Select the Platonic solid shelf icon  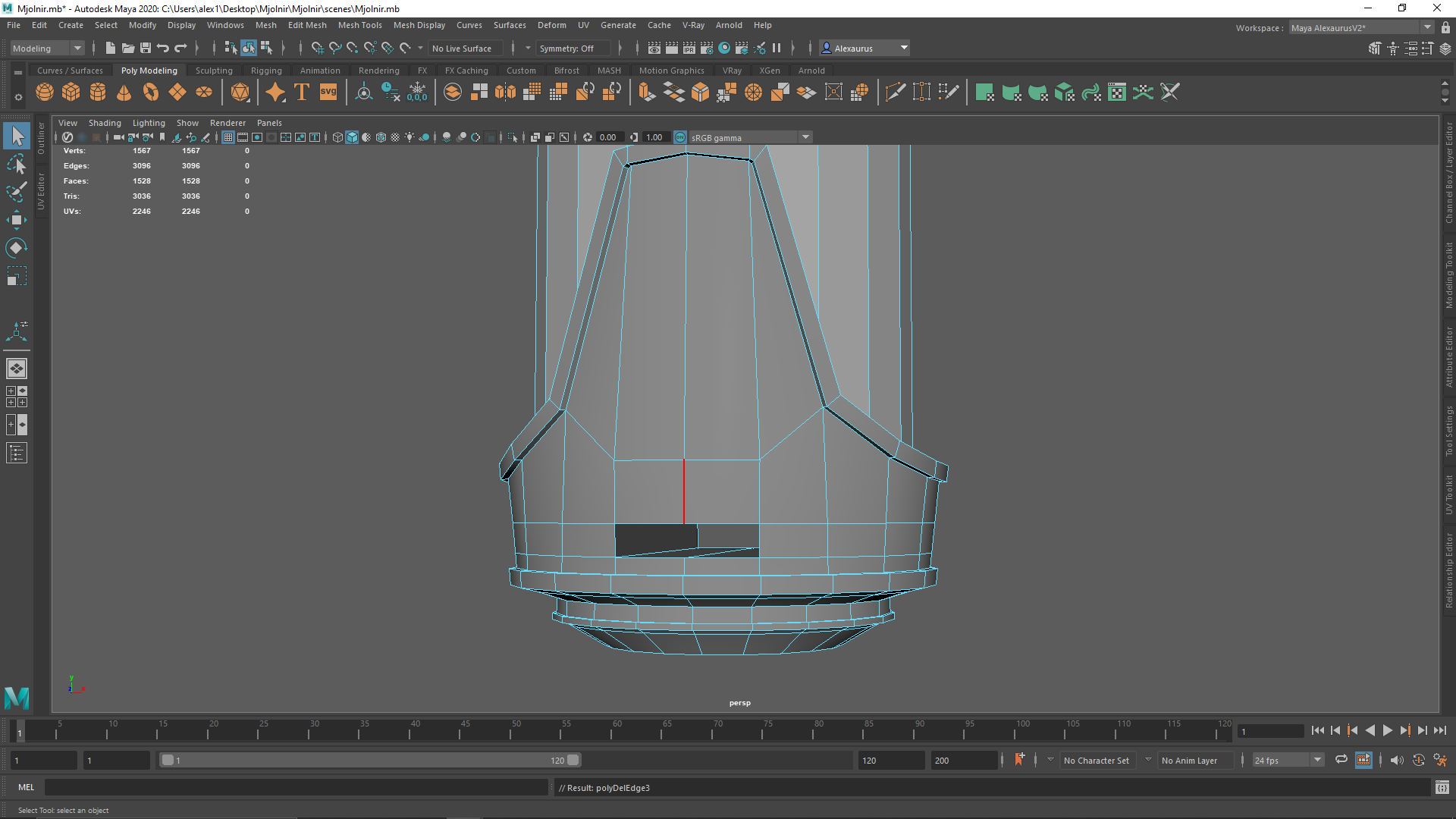click(x=241, y=92)
